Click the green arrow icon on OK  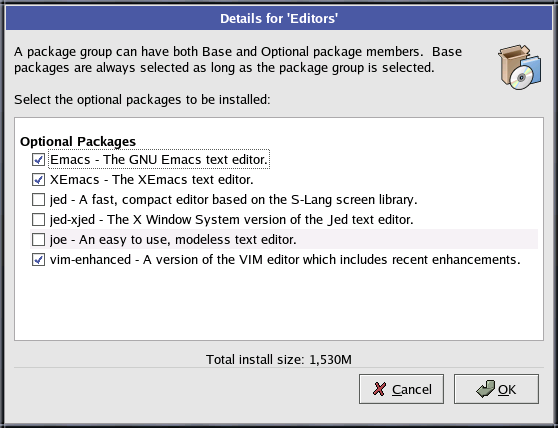(485, 389)
